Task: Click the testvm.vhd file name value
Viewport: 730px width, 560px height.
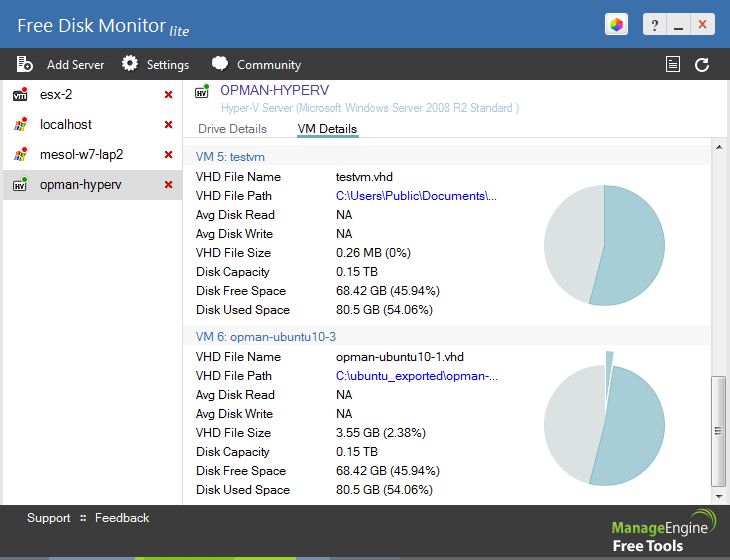Action: [x=364, y=177]
